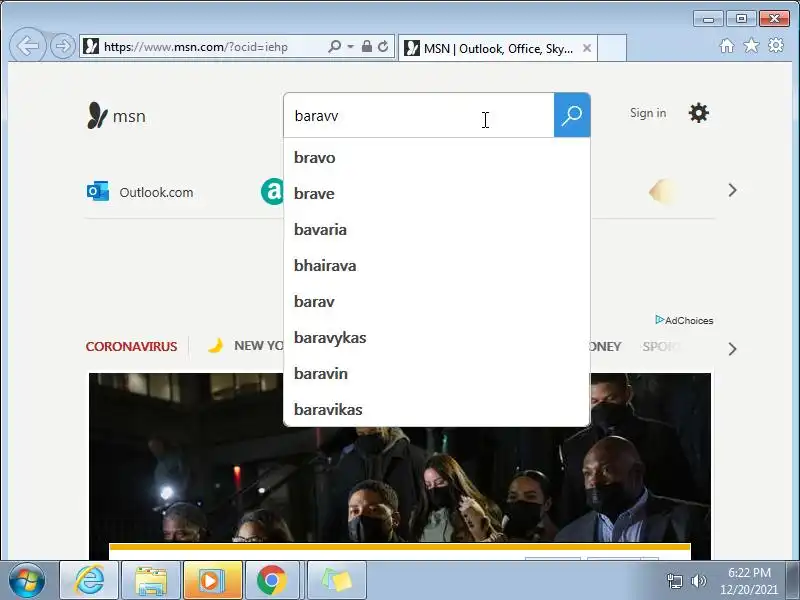Choose the 'bravo' suggestion
The height and width of the screenshot is (600, 800).
click(437, 158)
